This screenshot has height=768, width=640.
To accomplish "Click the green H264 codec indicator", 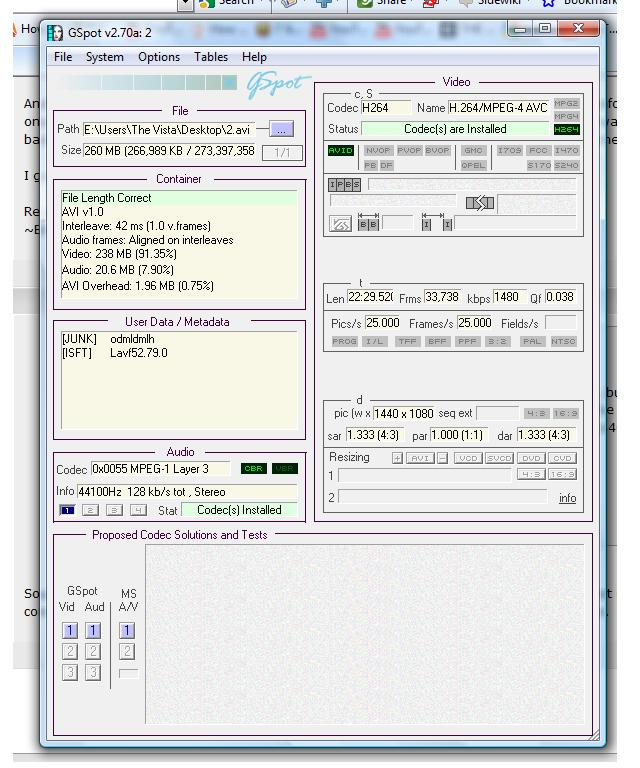I will click(x=566, y=129).
